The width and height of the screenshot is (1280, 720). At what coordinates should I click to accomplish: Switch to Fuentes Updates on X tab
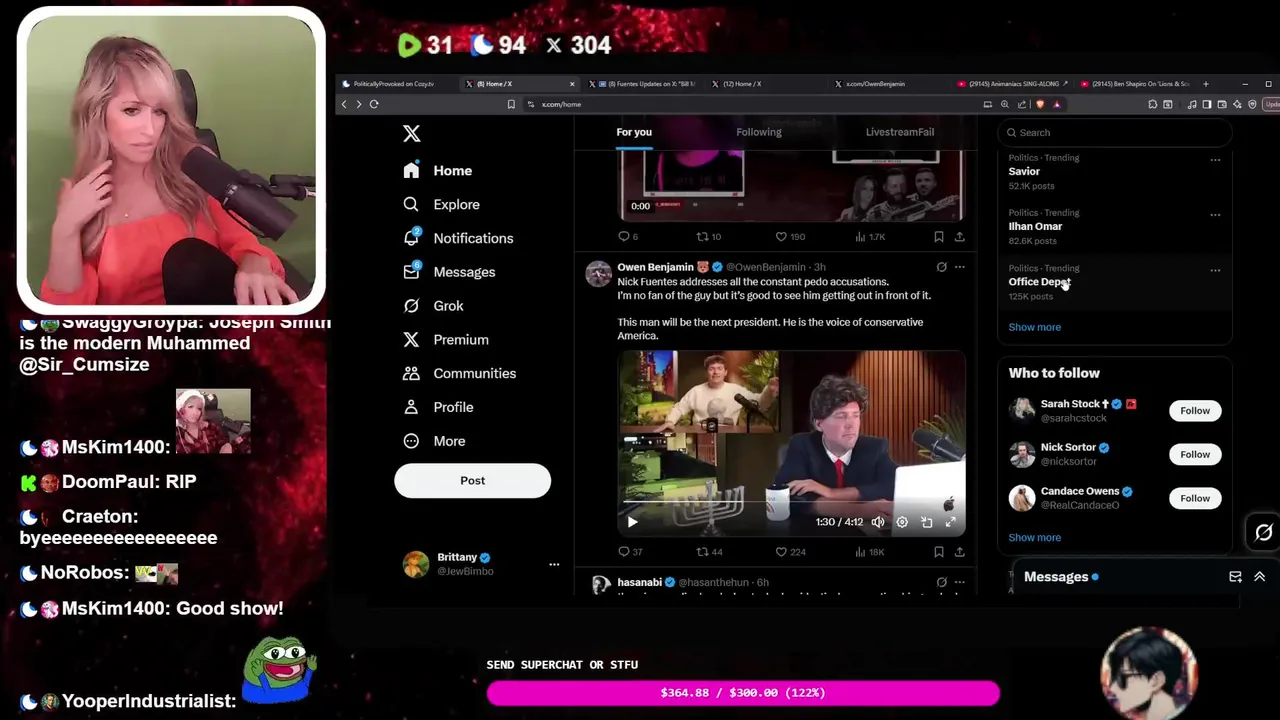point(642,84)
